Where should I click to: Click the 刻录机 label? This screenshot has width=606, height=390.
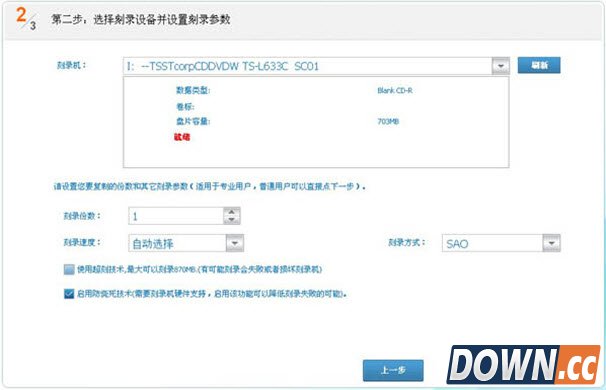(71, 65)
